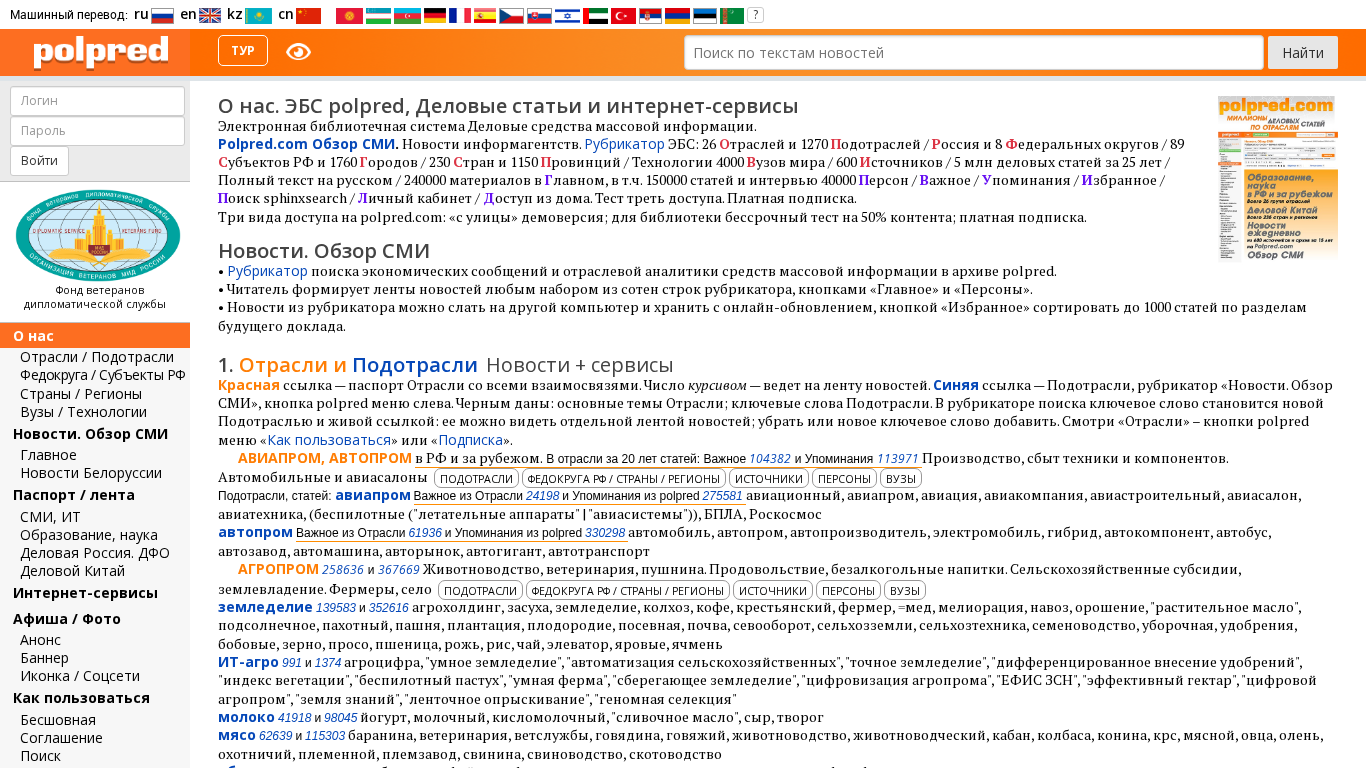Open the translation help question mark
Viewport: 1366px width, 768px height.
coord(755,15)
